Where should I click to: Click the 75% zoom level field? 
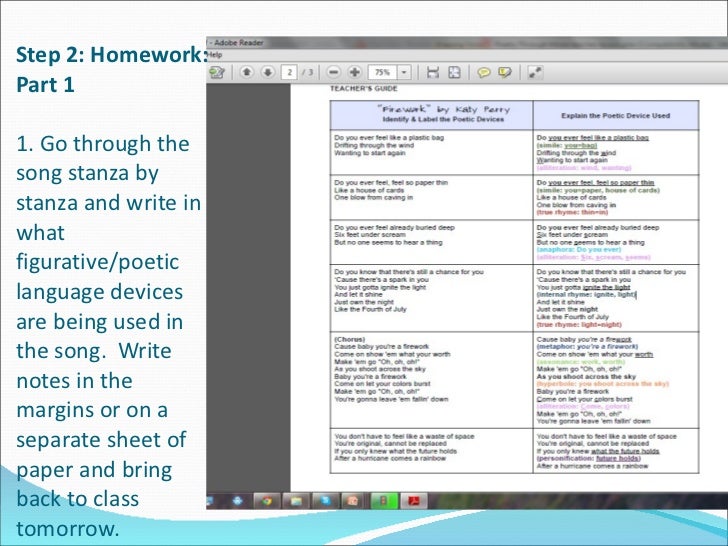coord(383,72)
